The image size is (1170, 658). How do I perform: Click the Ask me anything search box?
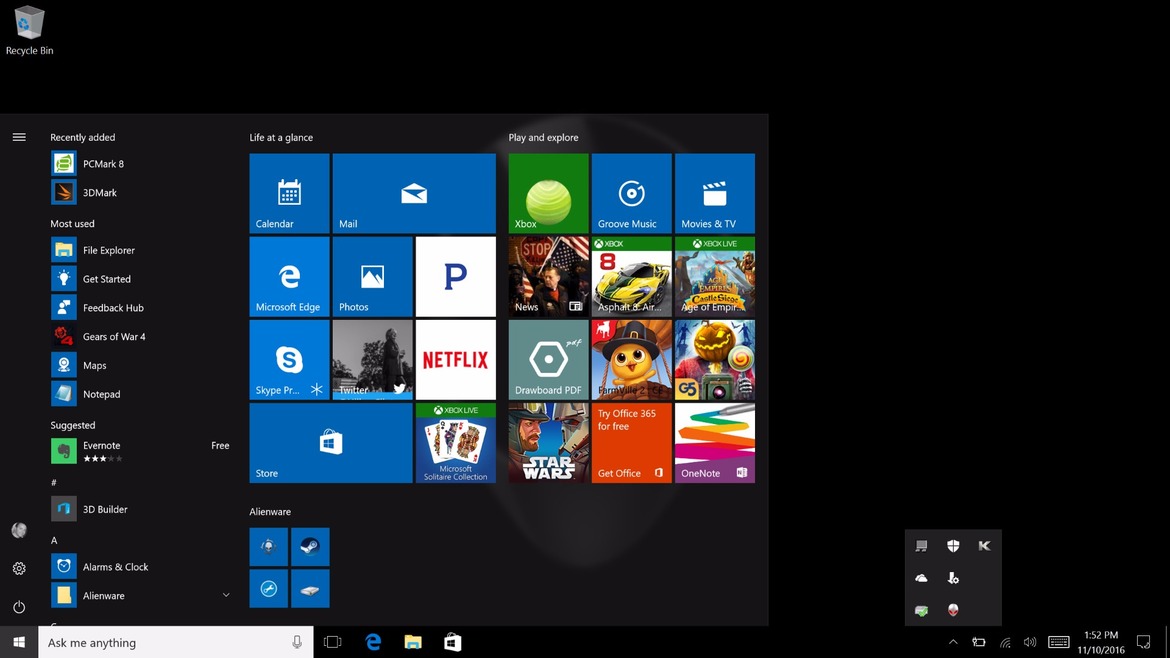tap(176, 642)
